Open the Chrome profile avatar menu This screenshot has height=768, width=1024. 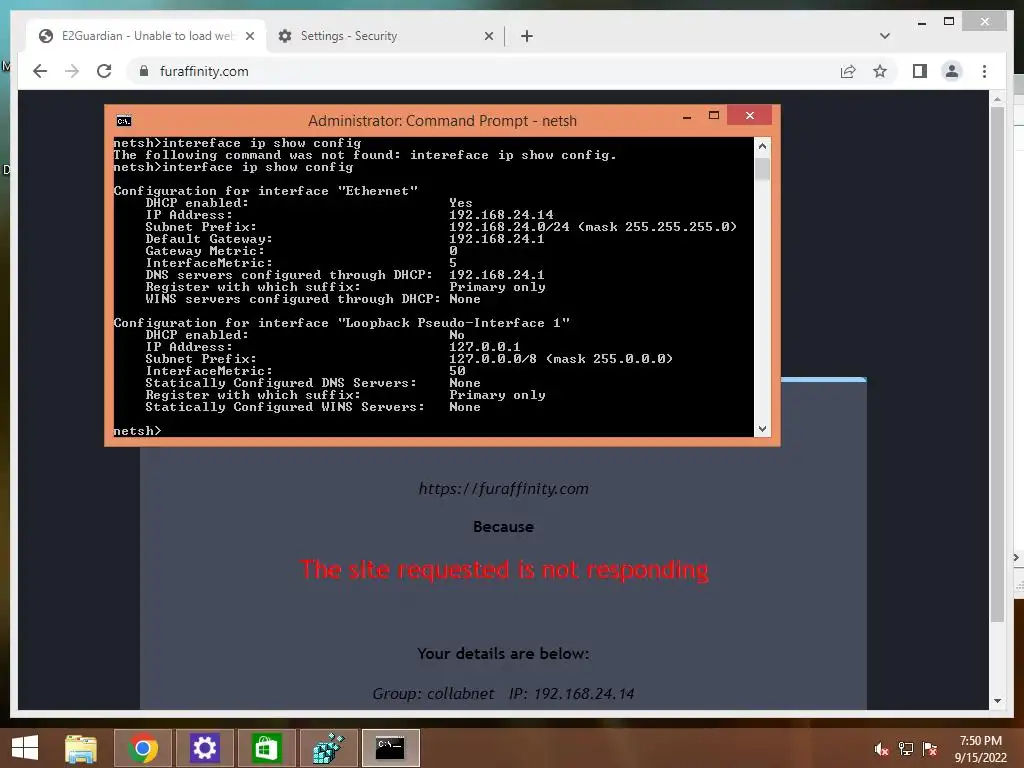(x=952, y=71)
